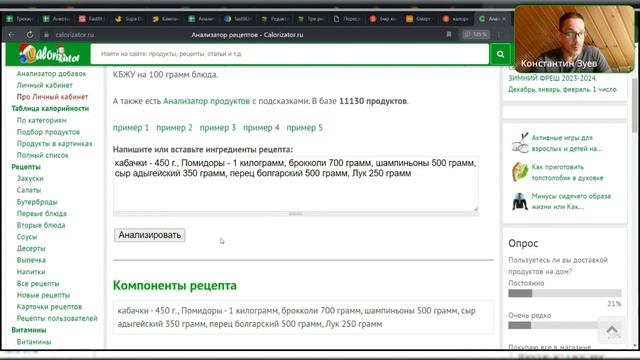
Task: Open пример 5 link
Action: tap(304, 128)
